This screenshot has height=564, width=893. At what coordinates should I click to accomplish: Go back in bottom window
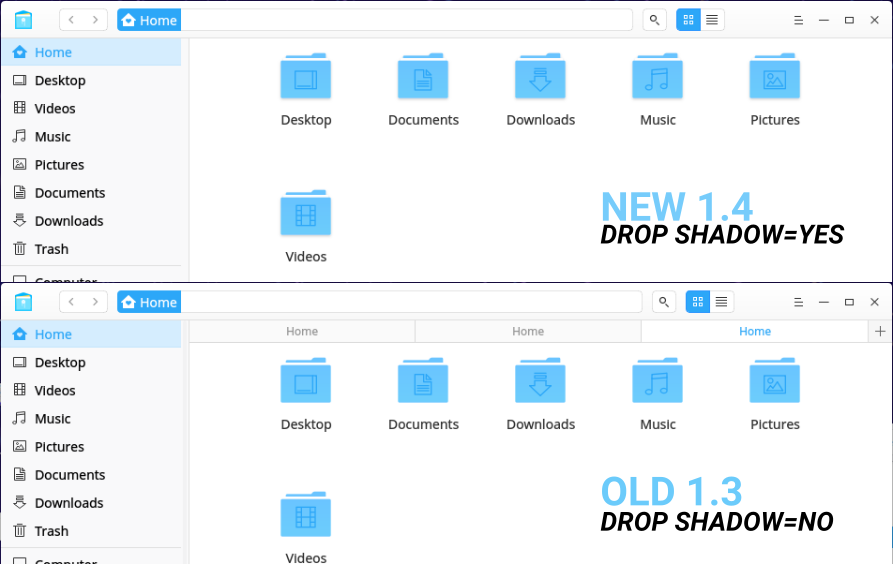tap(71, 302)
